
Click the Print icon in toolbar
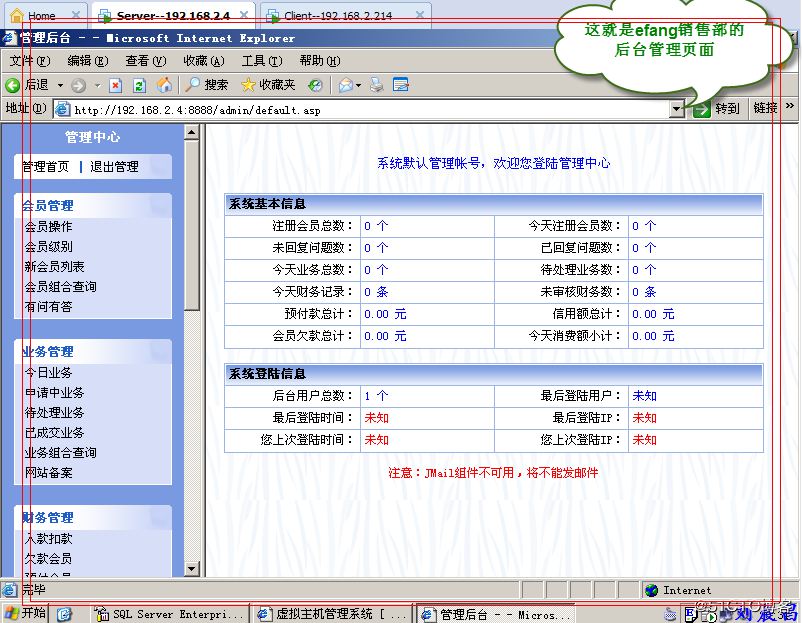[x=376, y=85]
